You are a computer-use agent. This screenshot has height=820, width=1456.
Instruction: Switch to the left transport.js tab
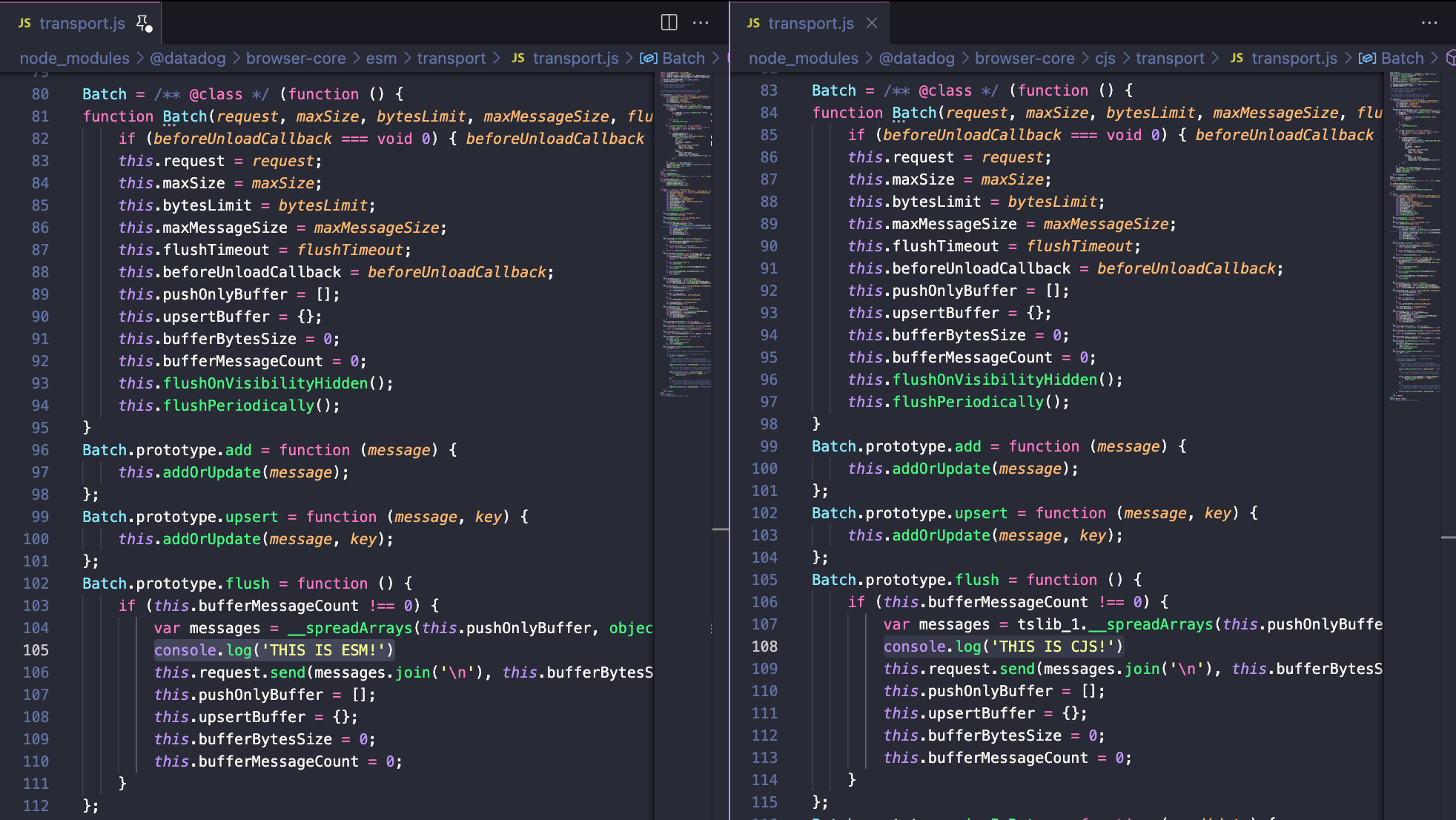[82, 23]
